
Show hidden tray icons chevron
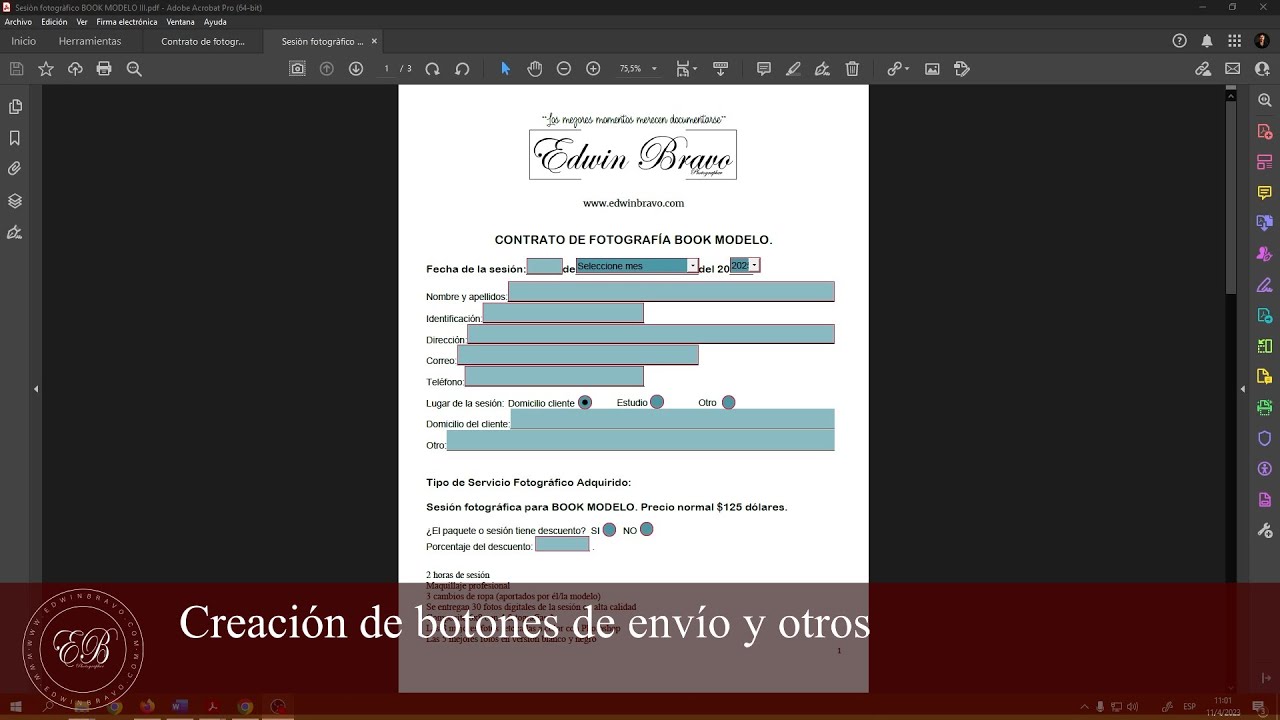(1084, 706)
